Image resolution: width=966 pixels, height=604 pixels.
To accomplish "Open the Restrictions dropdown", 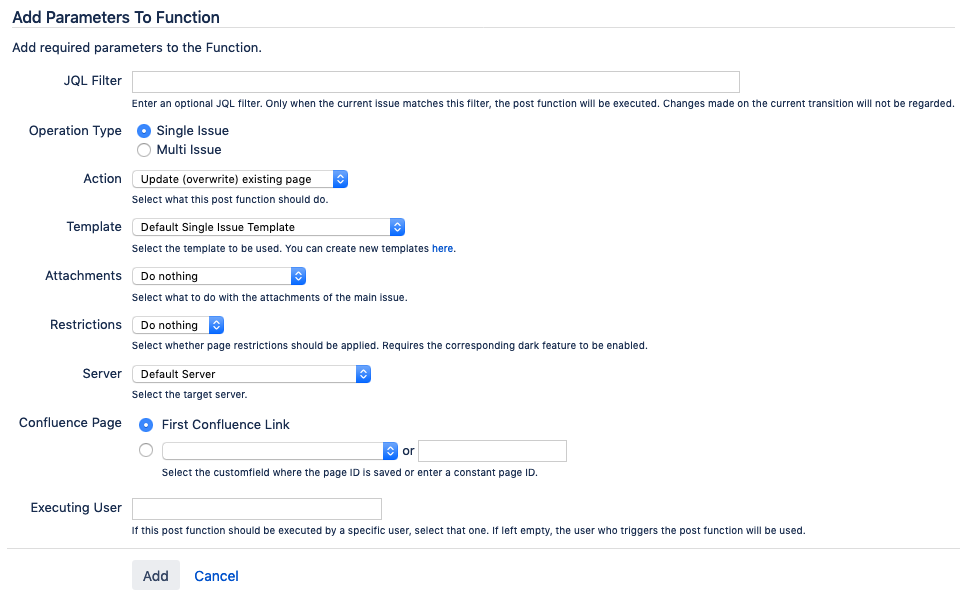I will tap(178, 325).
